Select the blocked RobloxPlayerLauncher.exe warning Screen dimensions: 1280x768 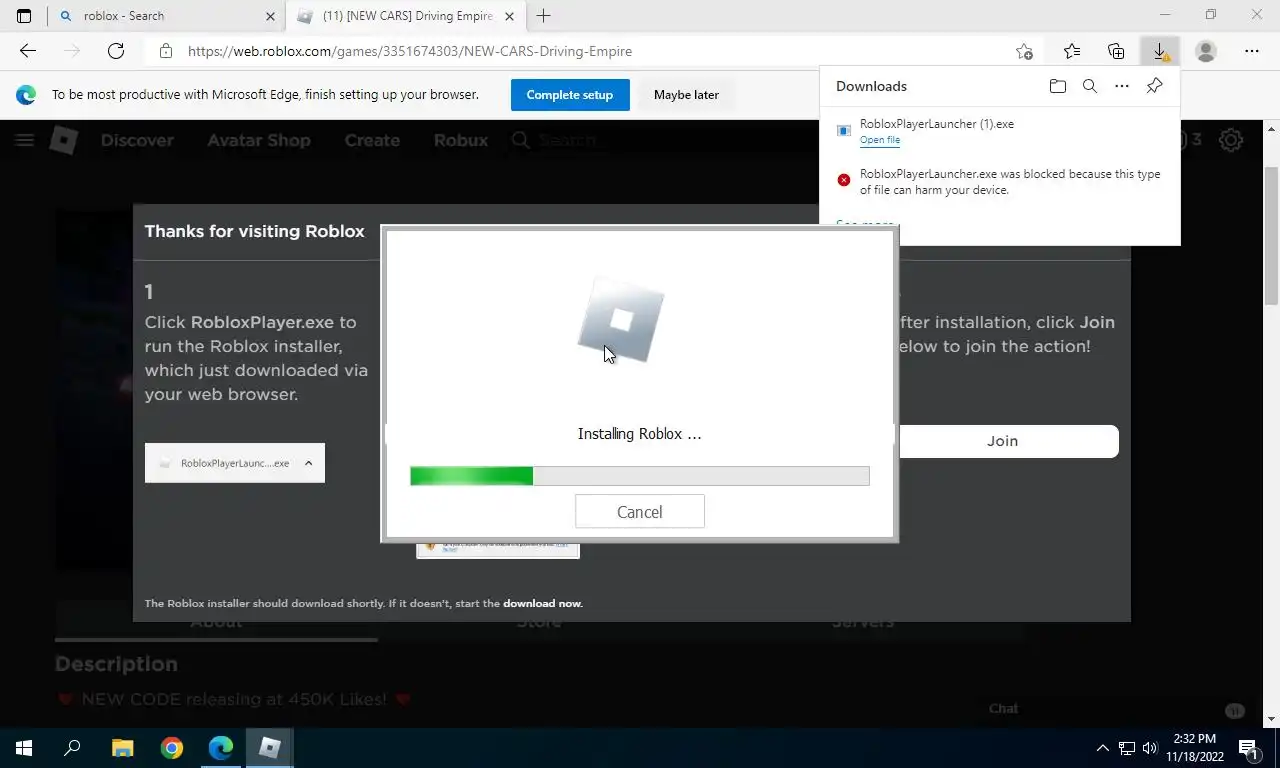point(1000,182)
